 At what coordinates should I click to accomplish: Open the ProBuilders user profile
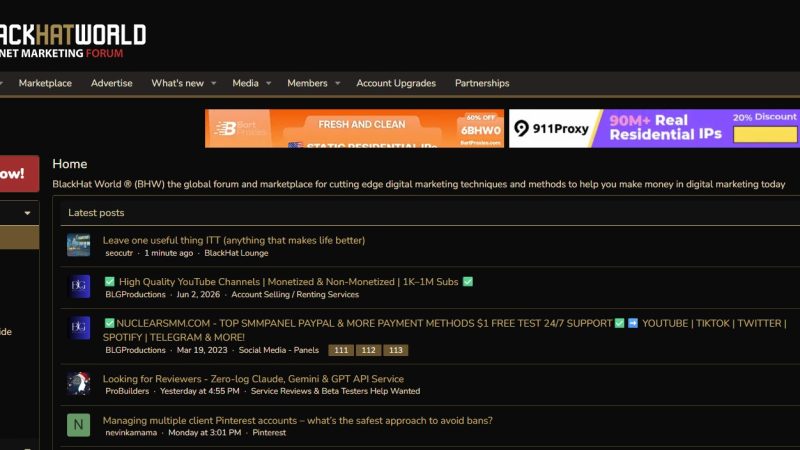pos(127,391)
